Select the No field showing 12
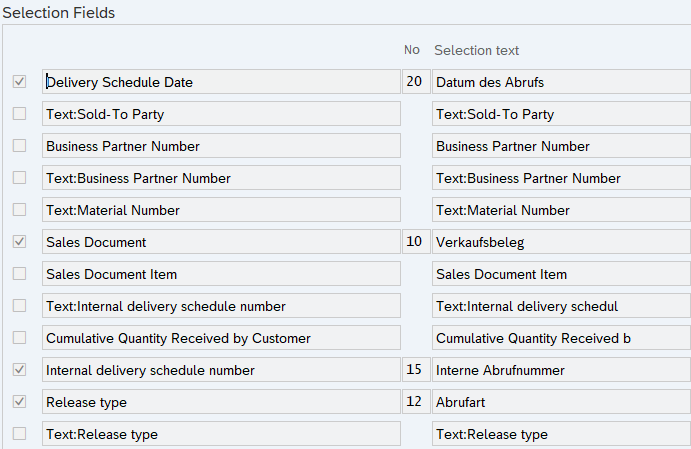 coord(414,402)
